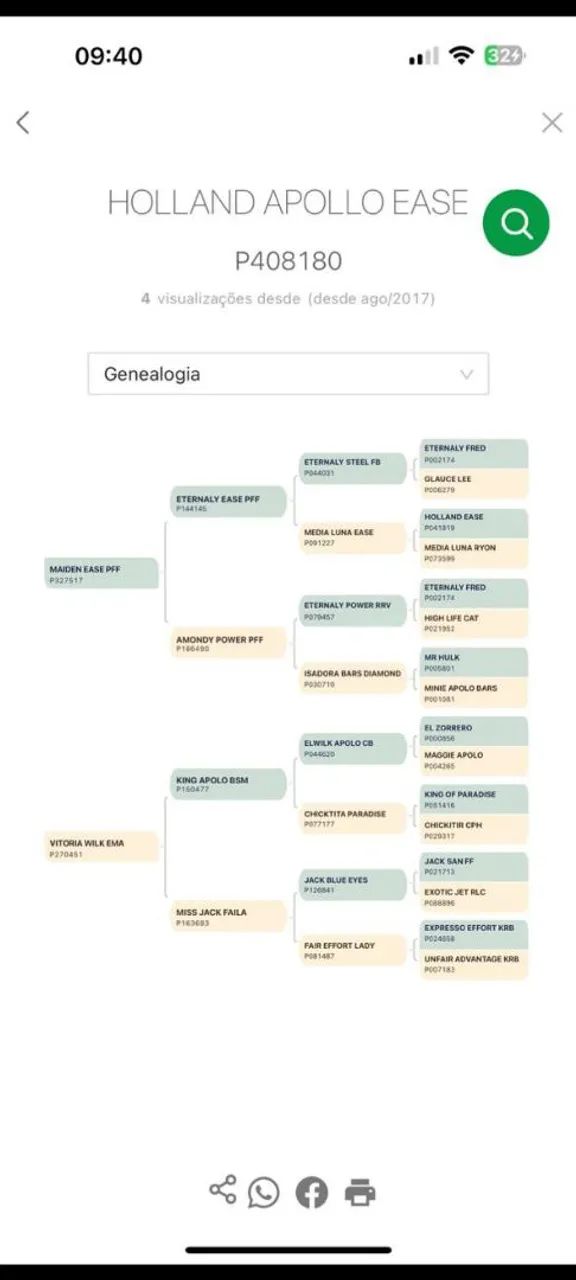
Task: Share pedigree on Facebook icon
Action: click(x=312, y=1192)
